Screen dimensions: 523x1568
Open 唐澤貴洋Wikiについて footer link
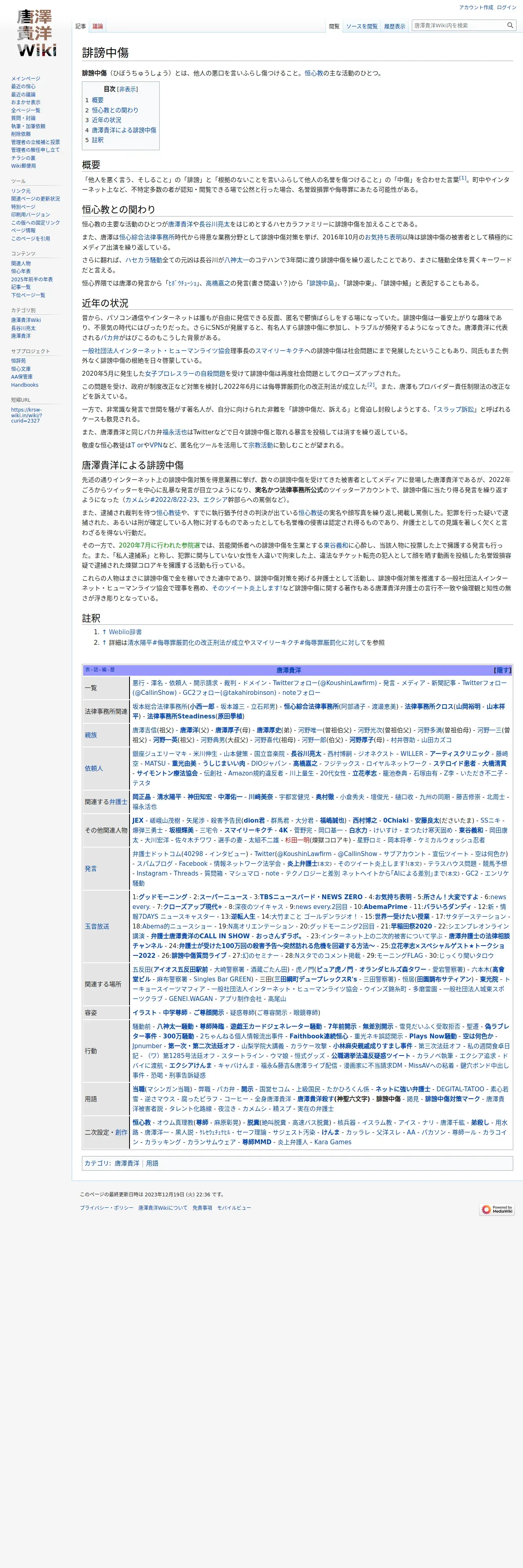tap(163, 1208)
